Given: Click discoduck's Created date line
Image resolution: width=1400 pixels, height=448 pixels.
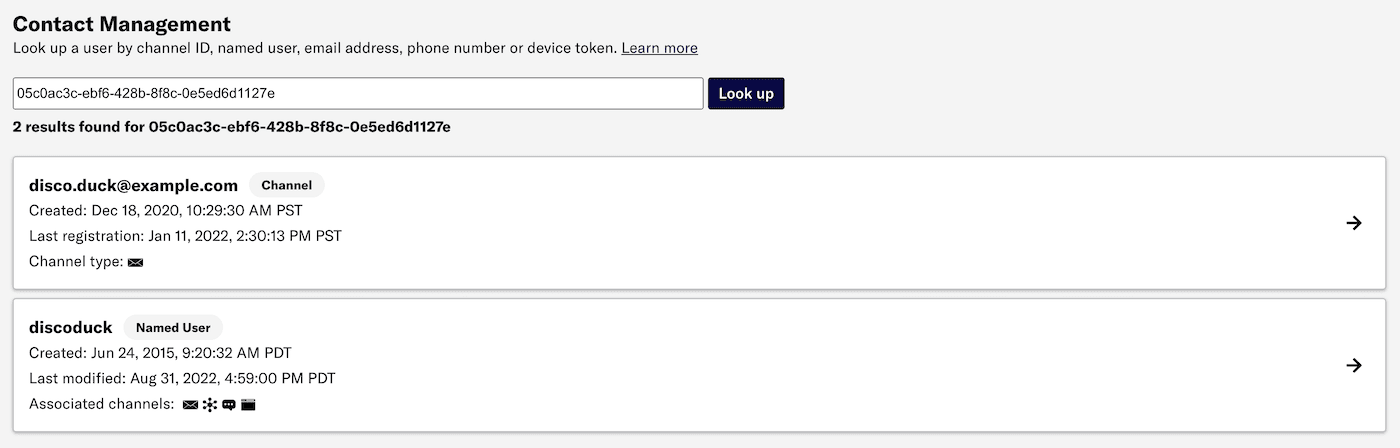Looking at the screenshot, I should click(x=160, y=353).
